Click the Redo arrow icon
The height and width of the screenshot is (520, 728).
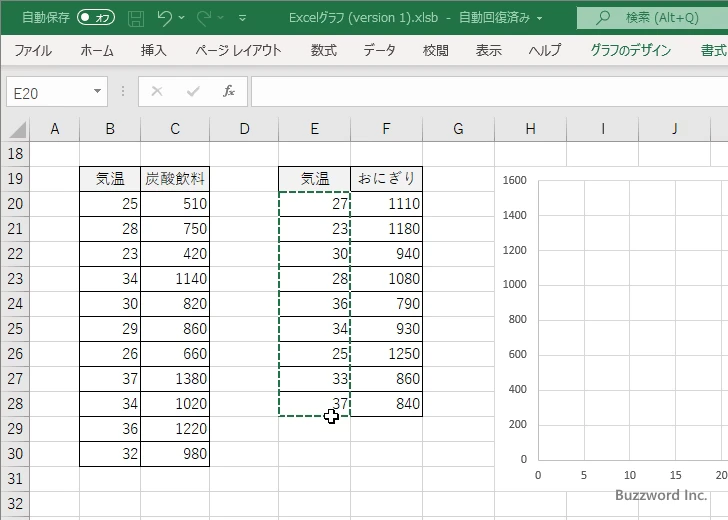[204, 18]
